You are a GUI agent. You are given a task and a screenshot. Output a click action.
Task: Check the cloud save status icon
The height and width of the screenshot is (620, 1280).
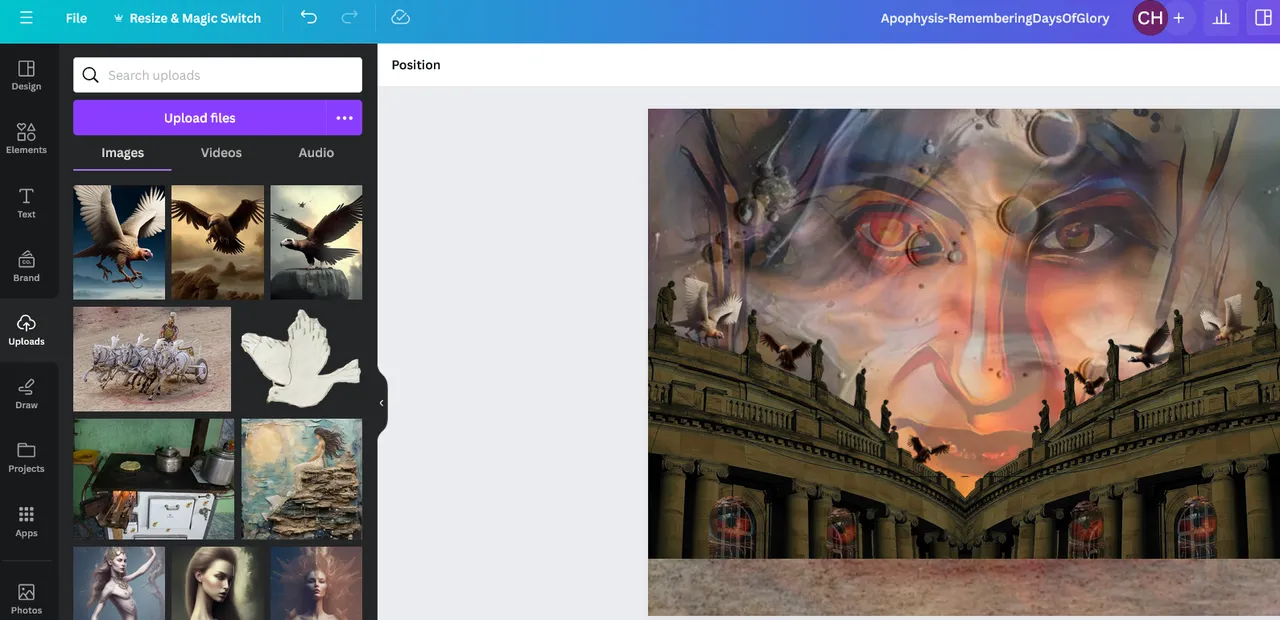click(x=400, y=18)
